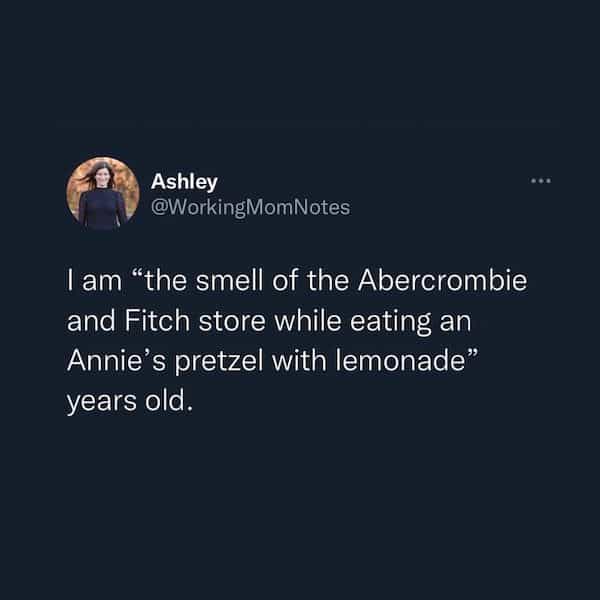Click Ashley's profile picture
This screenshot has height=600, width=600.
103,193
